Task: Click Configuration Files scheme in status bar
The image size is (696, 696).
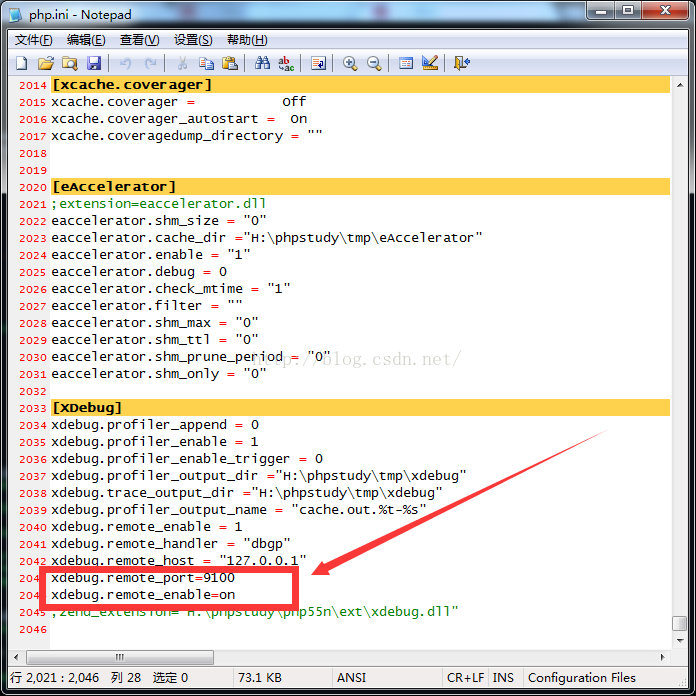Action: [581, 678]
